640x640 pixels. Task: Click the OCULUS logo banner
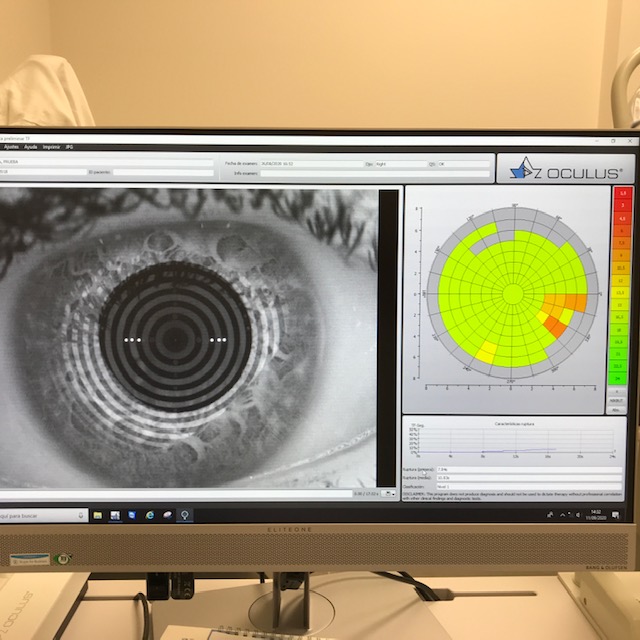click(x=566, y=169)
